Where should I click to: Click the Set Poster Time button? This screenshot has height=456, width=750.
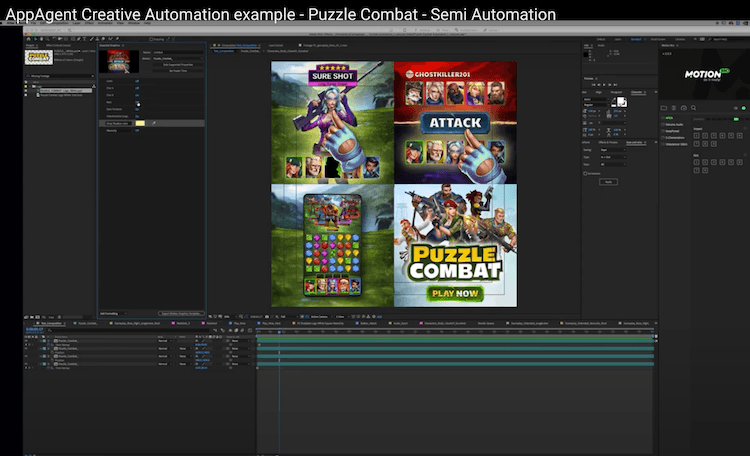click(178, 71)
